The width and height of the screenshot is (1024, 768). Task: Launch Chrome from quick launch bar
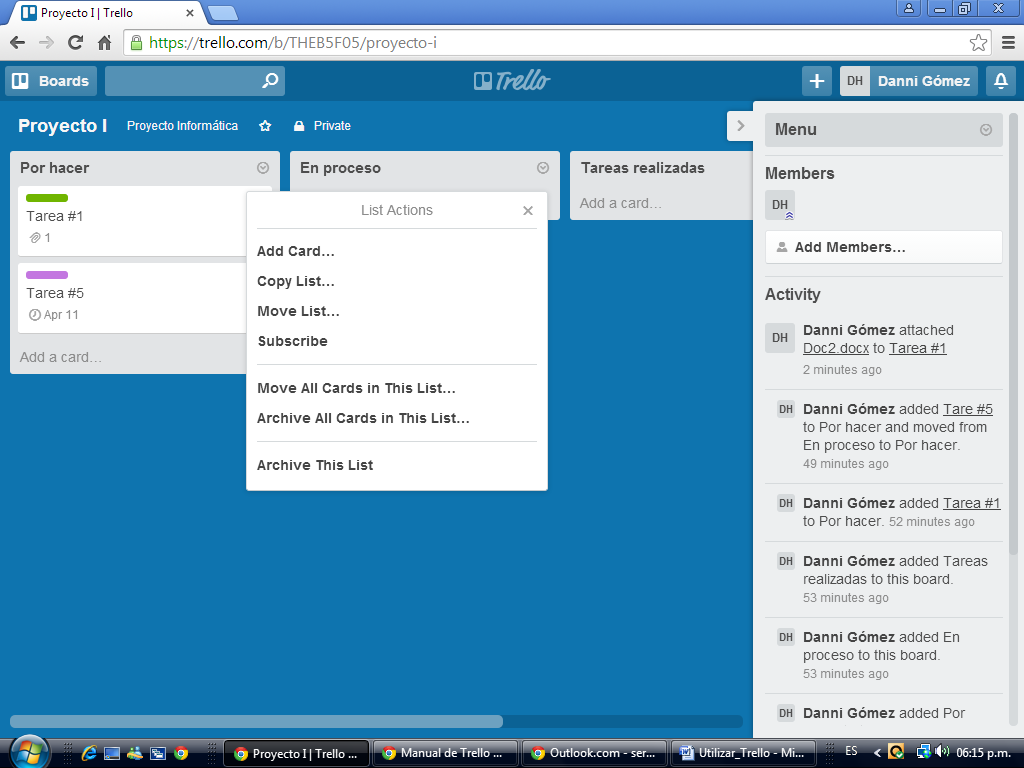point(182,753)
